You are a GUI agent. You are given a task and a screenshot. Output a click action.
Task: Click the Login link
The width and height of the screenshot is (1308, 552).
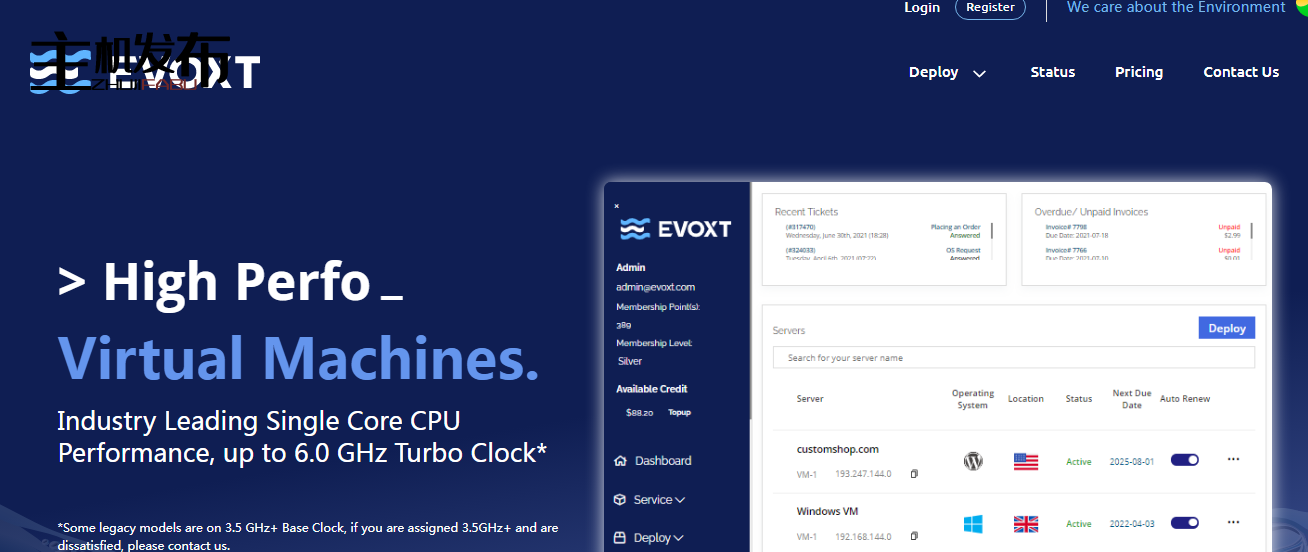[x=921, y=8]
